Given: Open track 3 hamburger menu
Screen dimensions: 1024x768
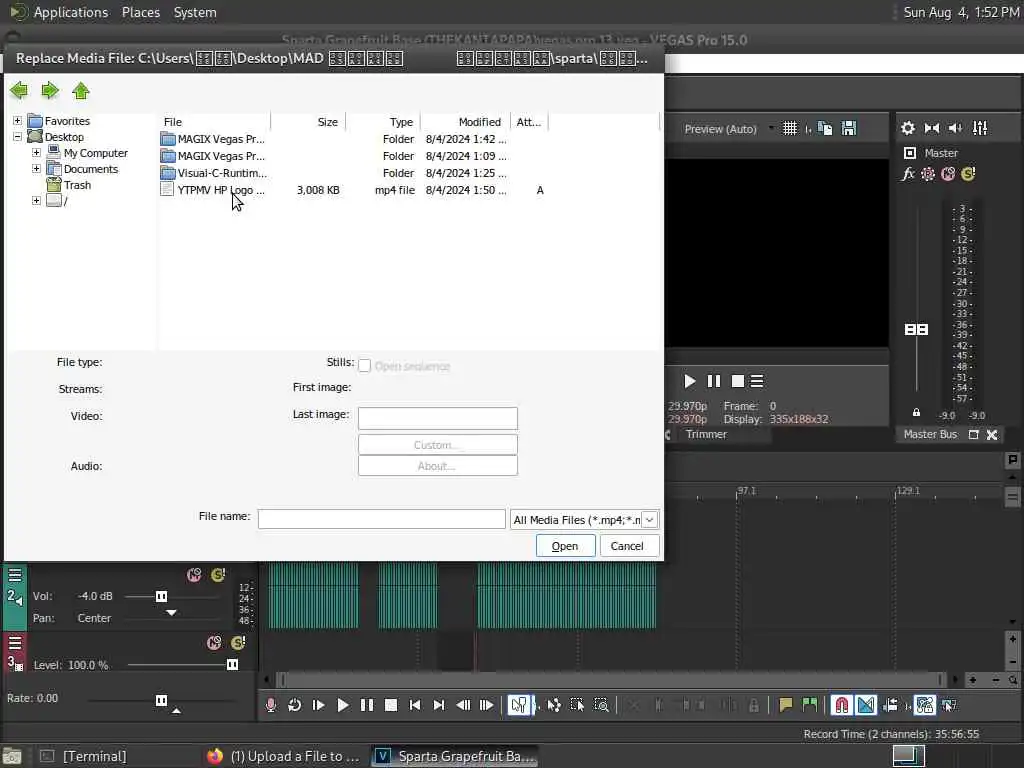Looking at the screenshot, I should coord(14,643).
